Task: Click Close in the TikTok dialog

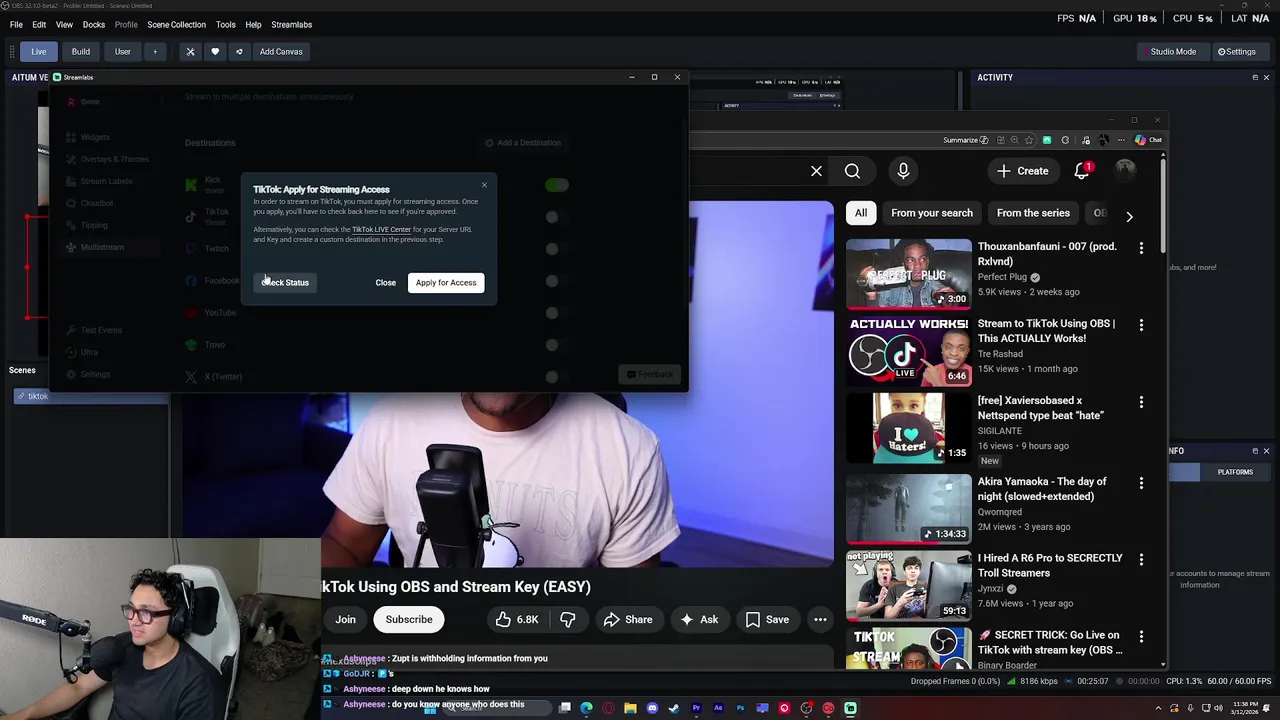Action: (386, 283)
